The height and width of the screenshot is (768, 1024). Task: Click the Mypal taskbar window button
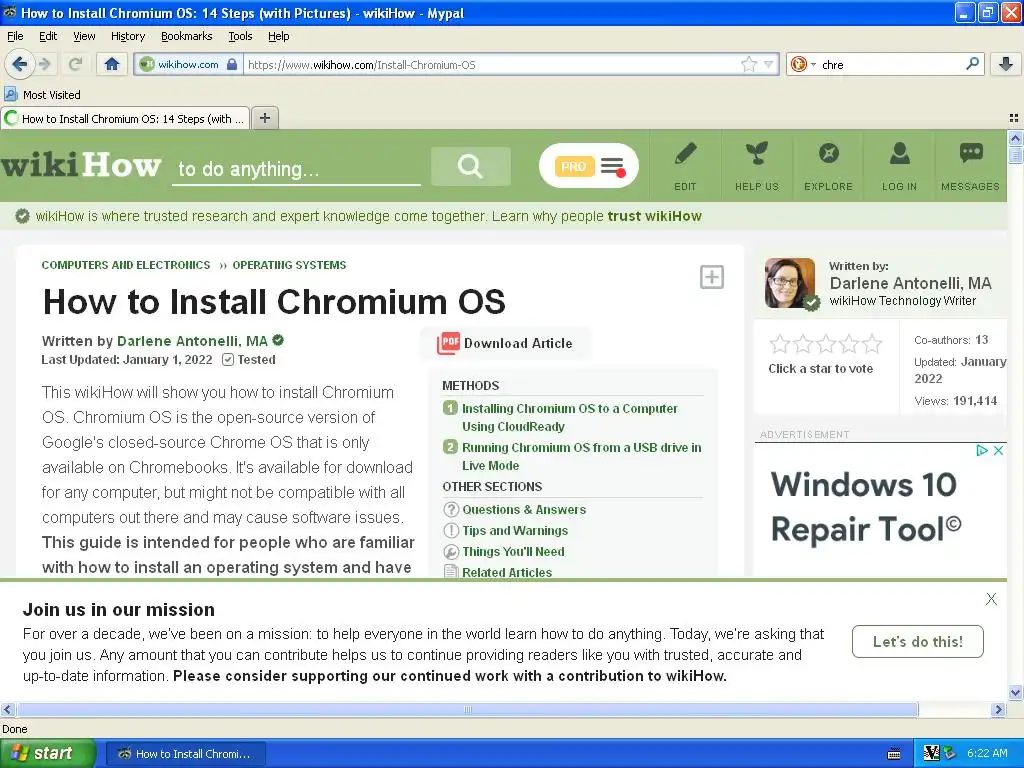pyautogui.click(x=185, y=754)
